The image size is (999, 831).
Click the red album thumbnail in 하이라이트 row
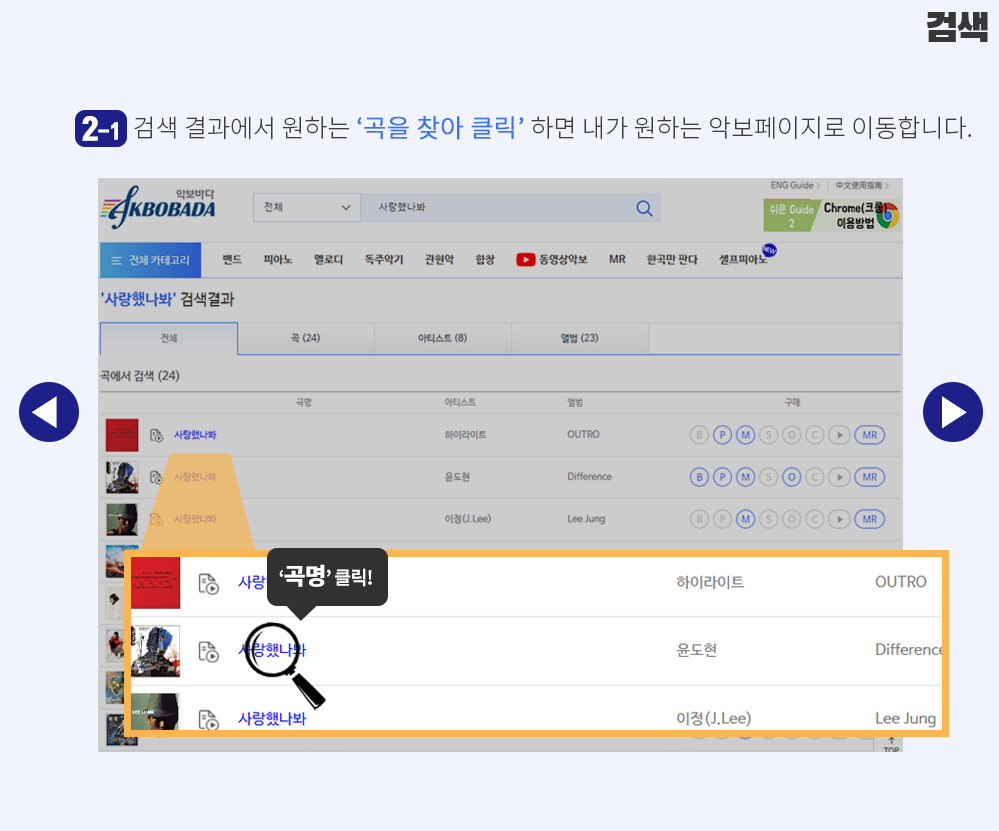point(122,435)
